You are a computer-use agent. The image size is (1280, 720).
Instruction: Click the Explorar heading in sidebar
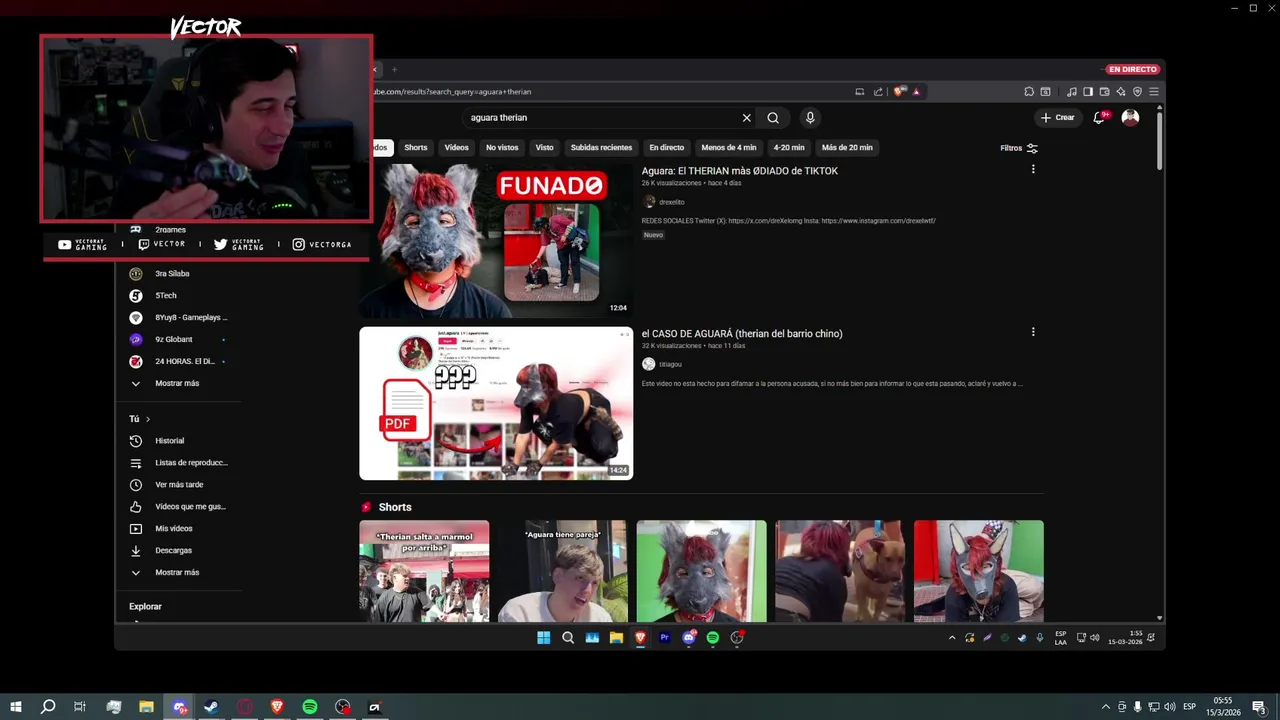pyautogui.click(x=145, y=607)
